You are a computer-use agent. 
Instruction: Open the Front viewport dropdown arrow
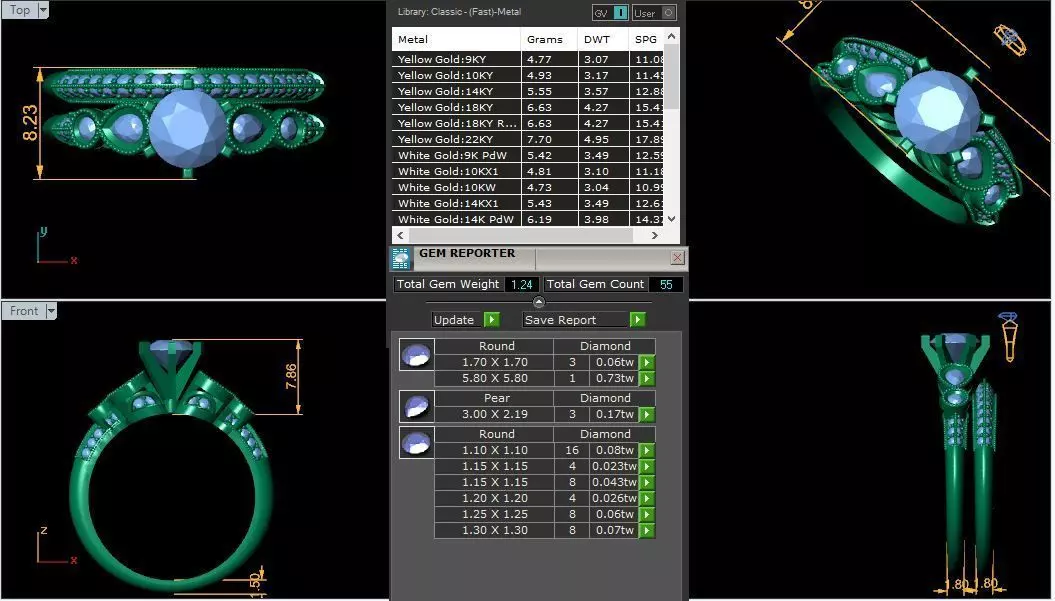point(50,311)
